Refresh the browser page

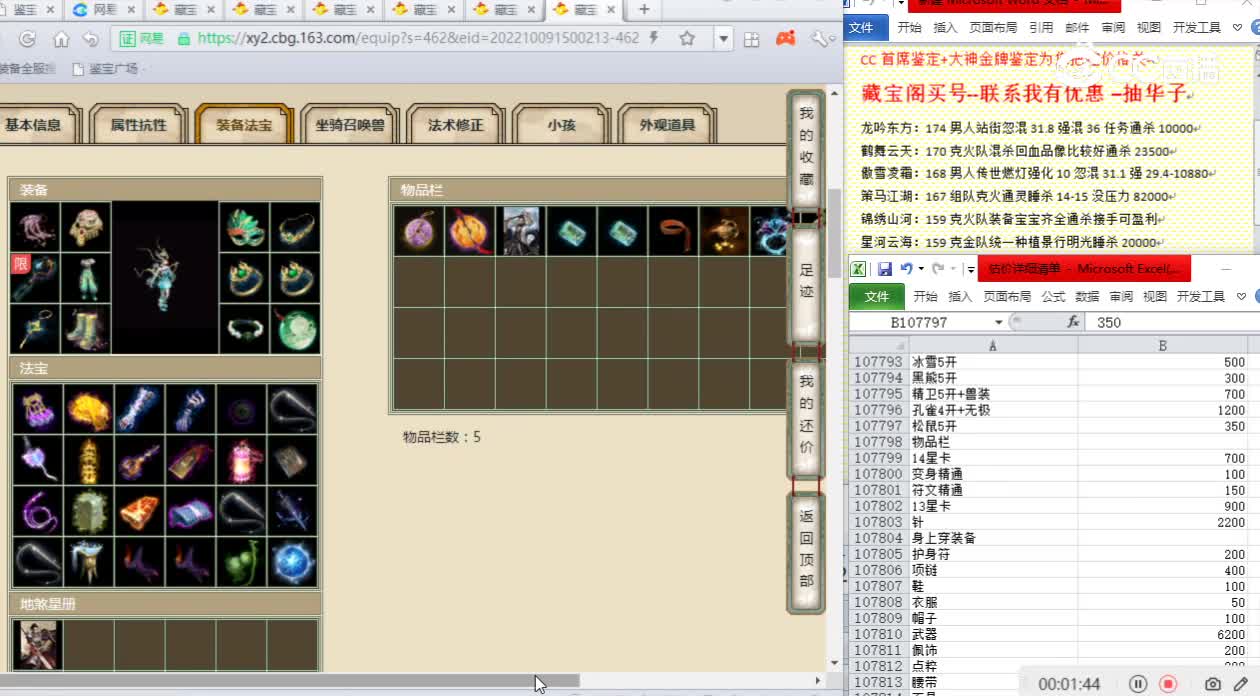tap(27, 39)
